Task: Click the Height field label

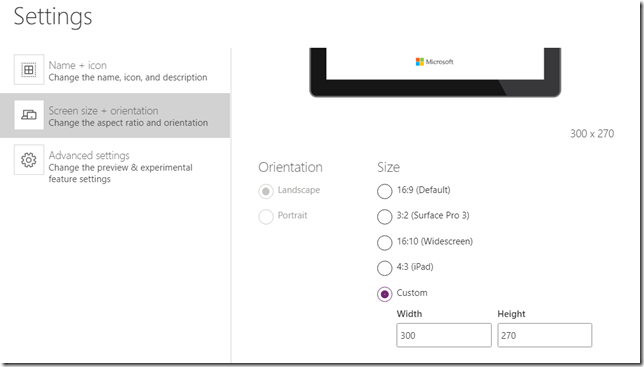Action: click(511, 314)
